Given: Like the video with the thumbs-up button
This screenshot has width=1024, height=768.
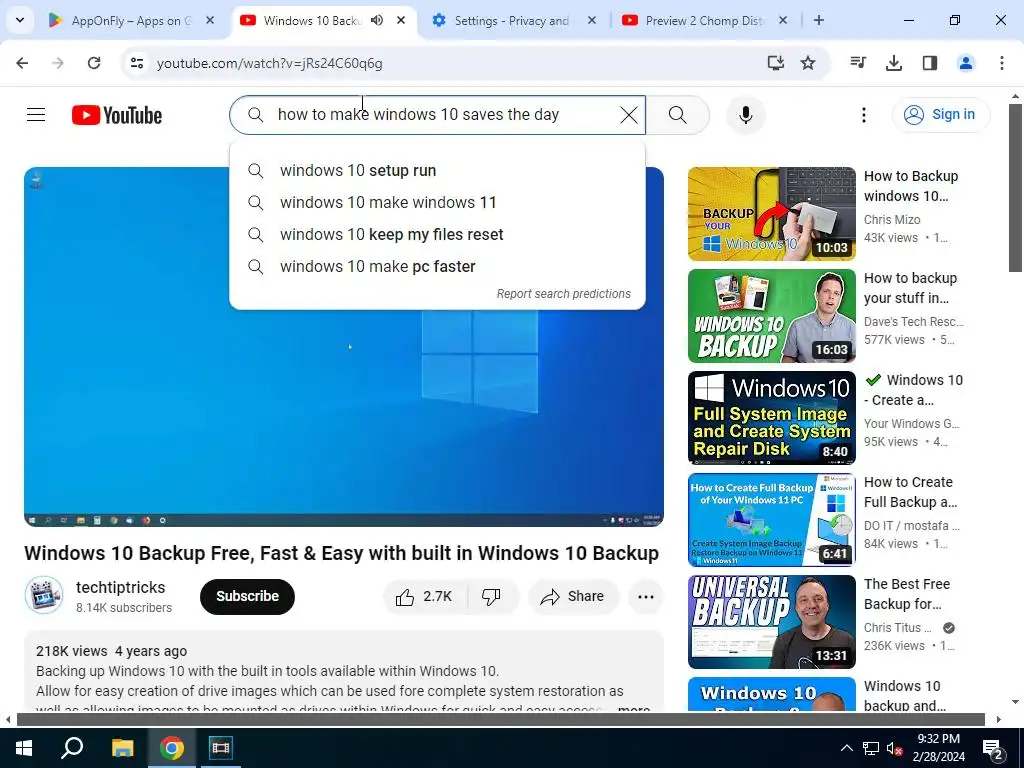Looking at the screenshot, I should pyautogui.click(x=424, y=596).
